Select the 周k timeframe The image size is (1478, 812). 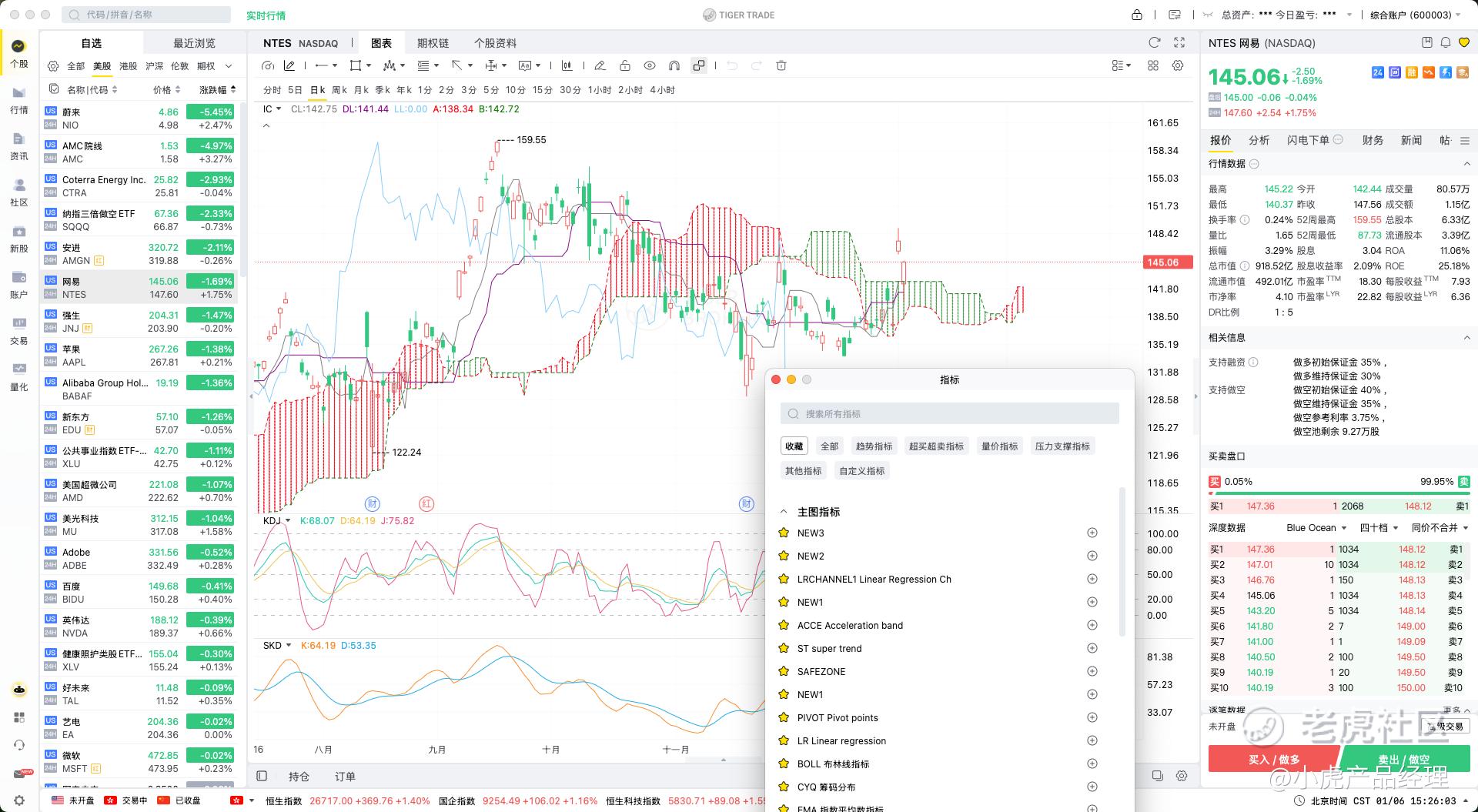point(339,90)
